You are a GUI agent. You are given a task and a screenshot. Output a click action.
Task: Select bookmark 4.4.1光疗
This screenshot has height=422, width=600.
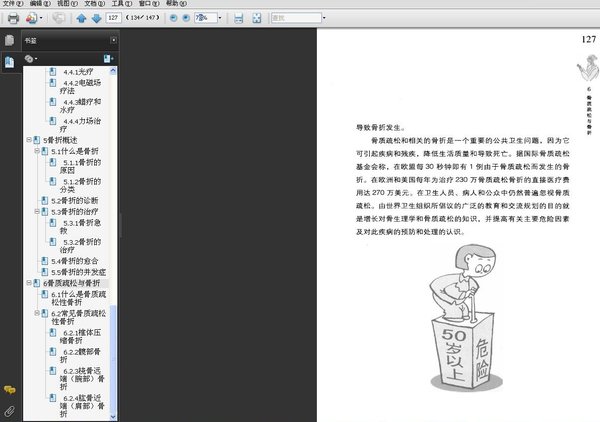[x=78, y=72]
